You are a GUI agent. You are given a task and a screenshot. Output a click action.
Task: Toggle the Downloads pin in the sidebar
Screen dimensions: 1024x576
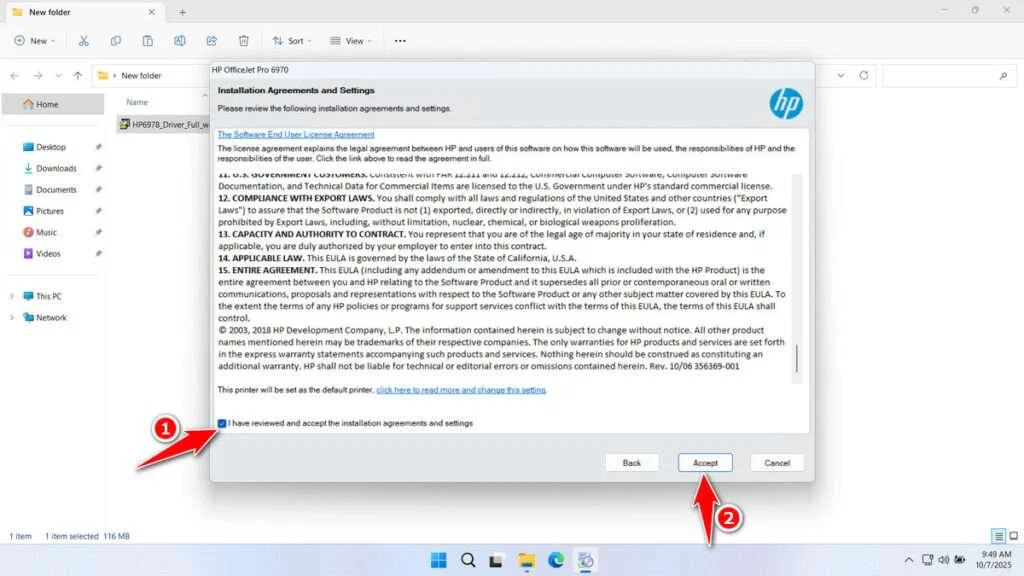coord(97,168)
